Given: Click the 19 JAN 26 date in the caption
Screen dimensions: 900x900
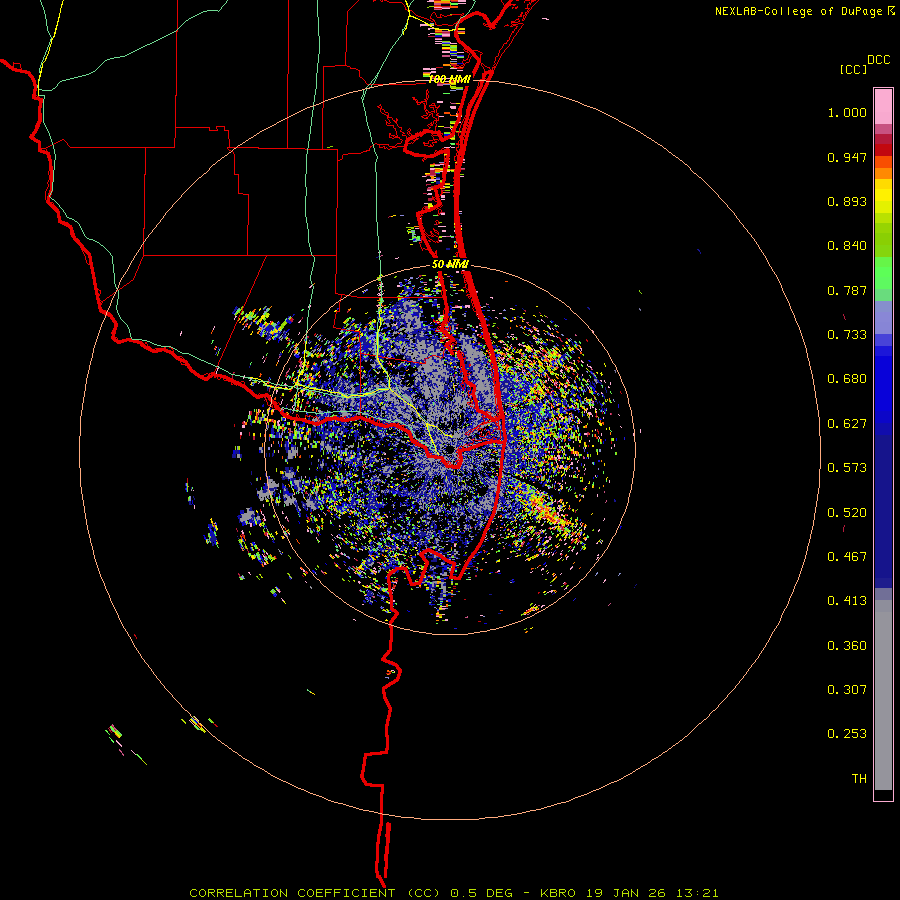Looking at the screenshot, I should point(624,893).
